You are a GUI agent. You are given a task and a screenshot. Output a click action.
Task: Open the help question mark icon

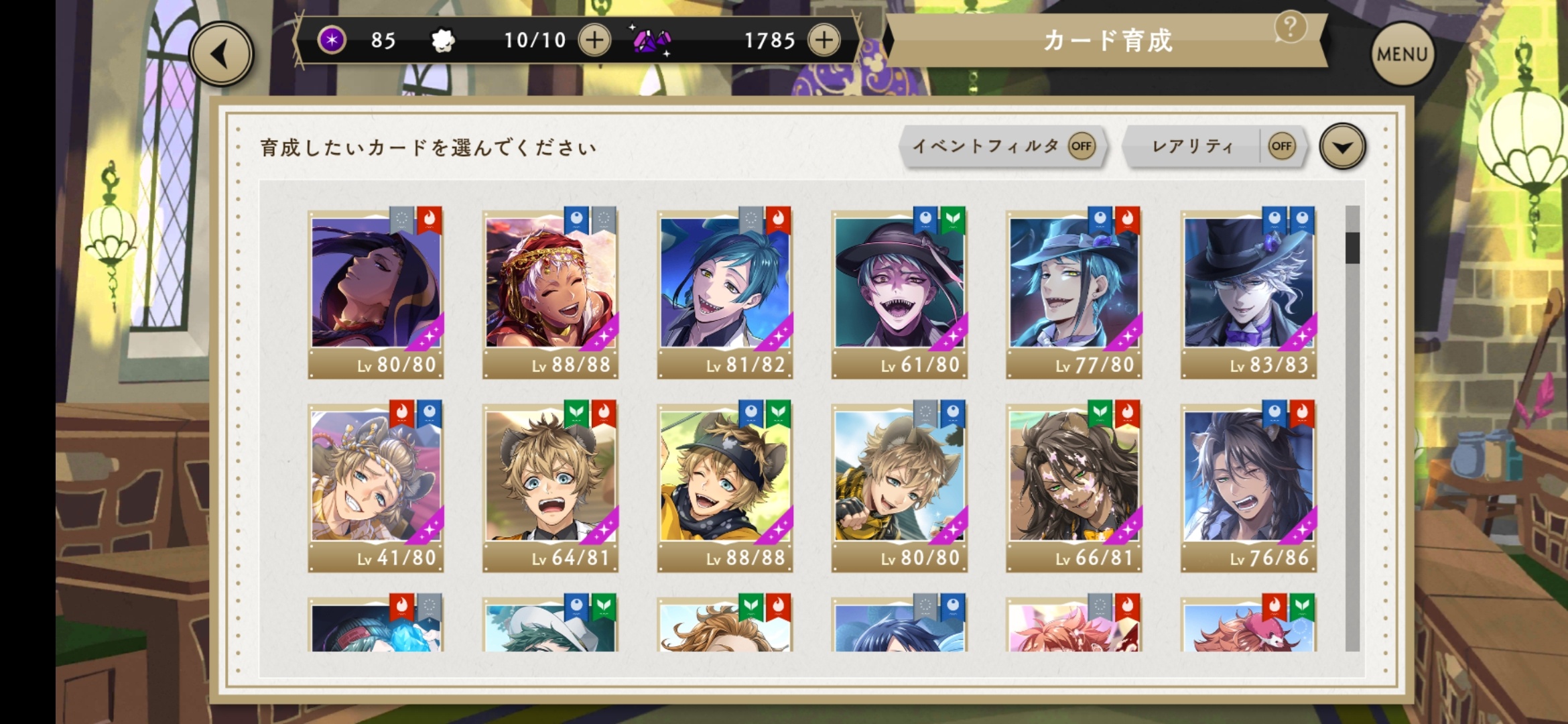[1291, 27]
